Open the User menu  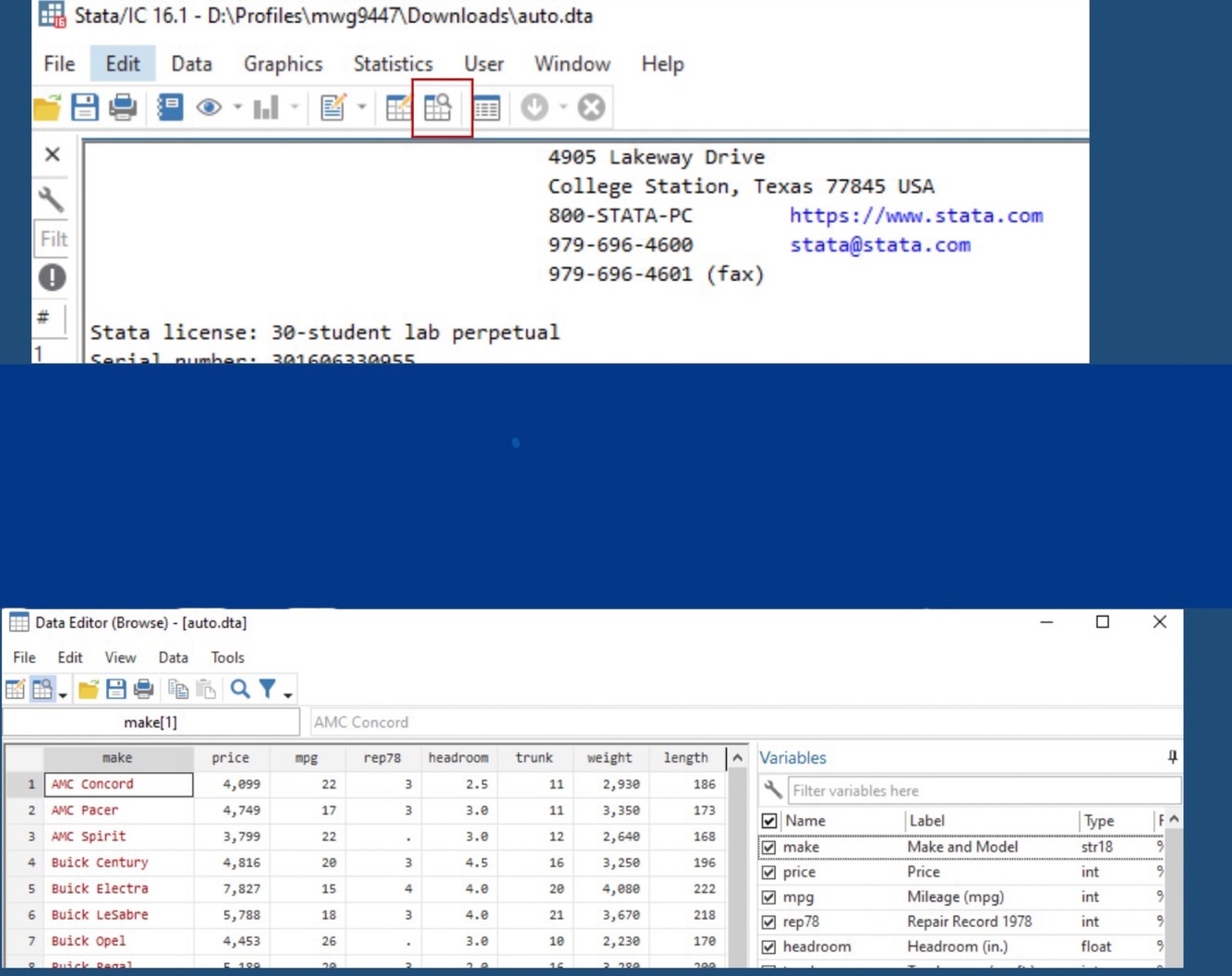484,64
